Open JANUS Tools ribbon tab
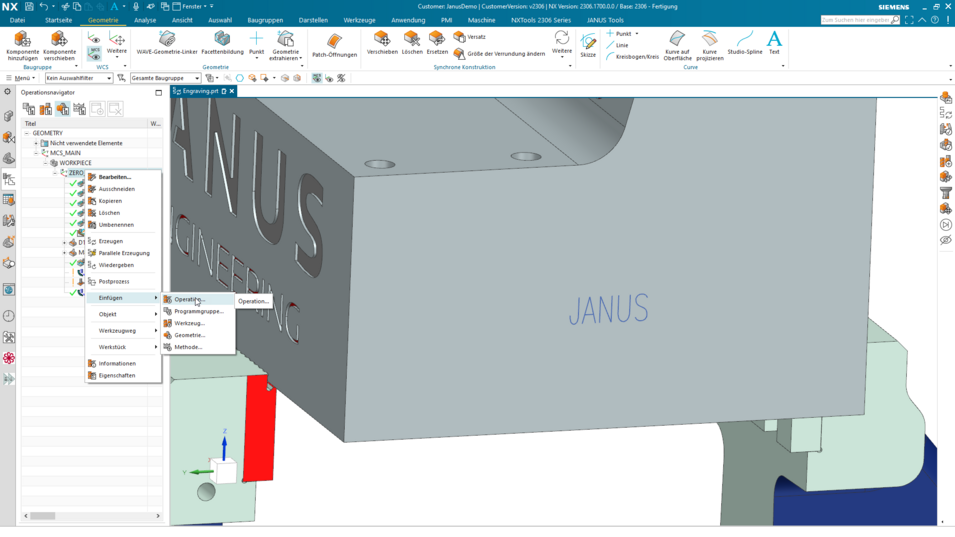The image size is (955, 537). pyautogui.click(x=605, y=20)
